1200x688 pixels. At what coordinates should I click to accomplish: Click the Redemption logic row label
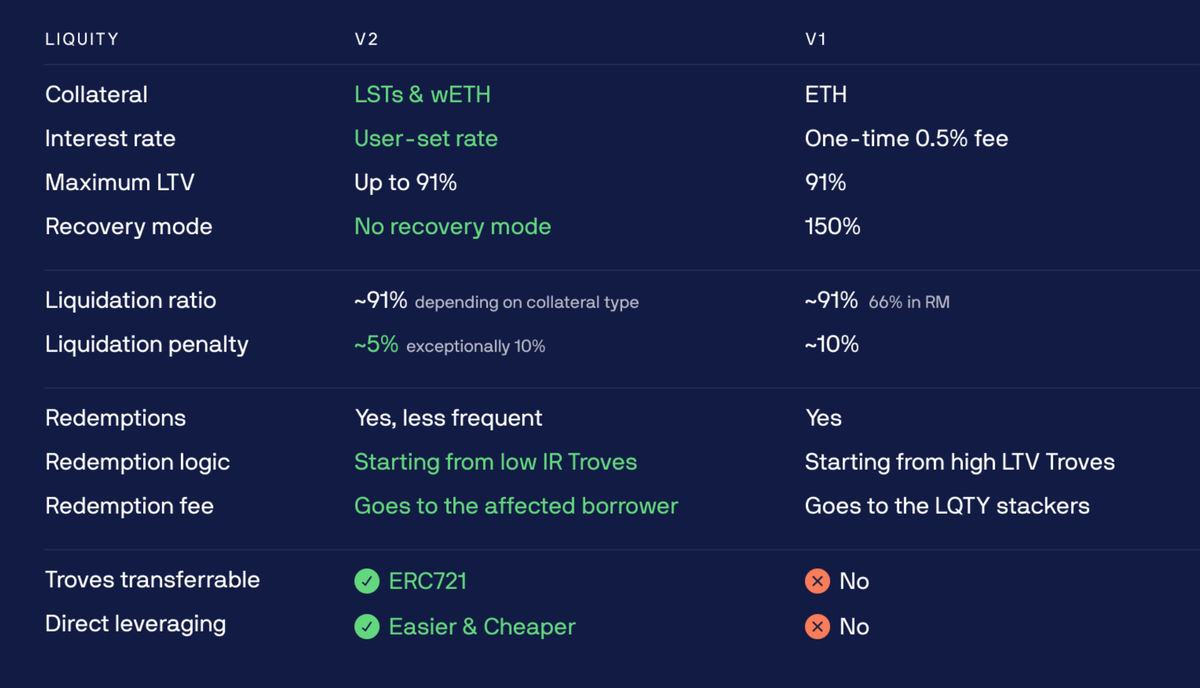coord(137,462)
